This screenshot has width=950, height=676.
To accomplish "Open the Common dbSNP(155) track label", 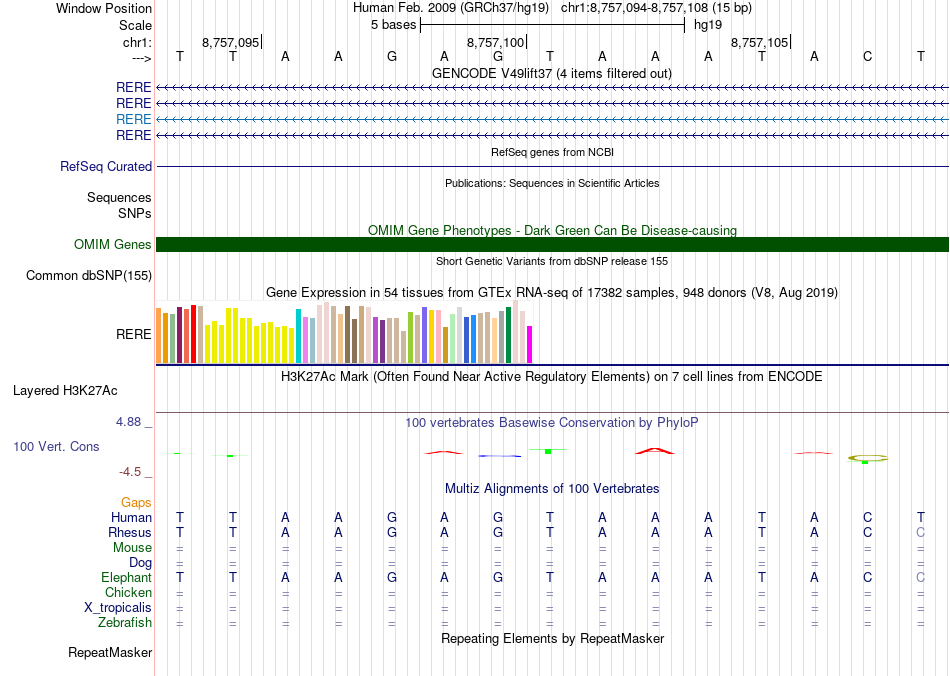I will coord(89,276).
